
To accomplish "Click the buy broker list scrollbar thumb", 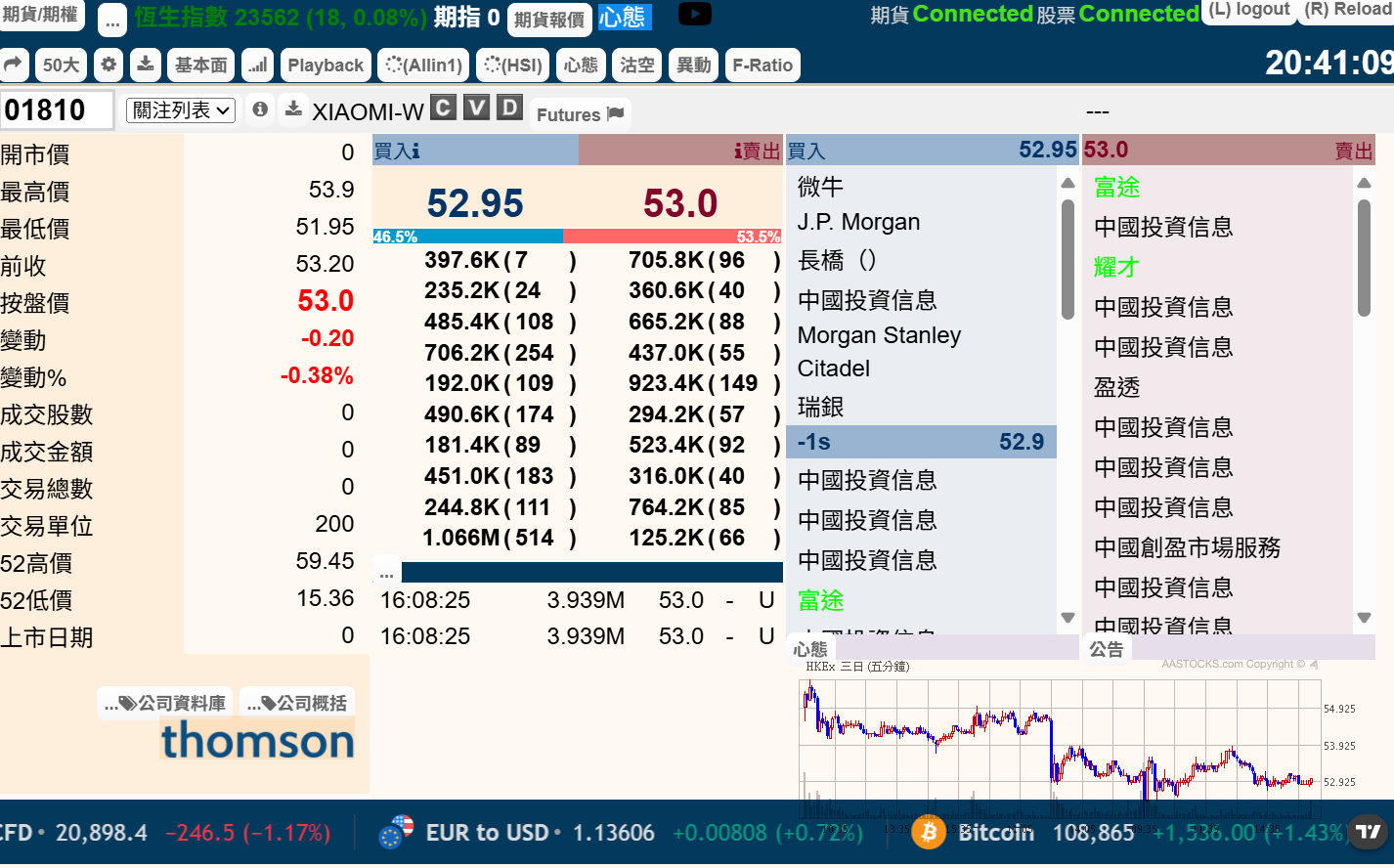I will (1067, 260).
